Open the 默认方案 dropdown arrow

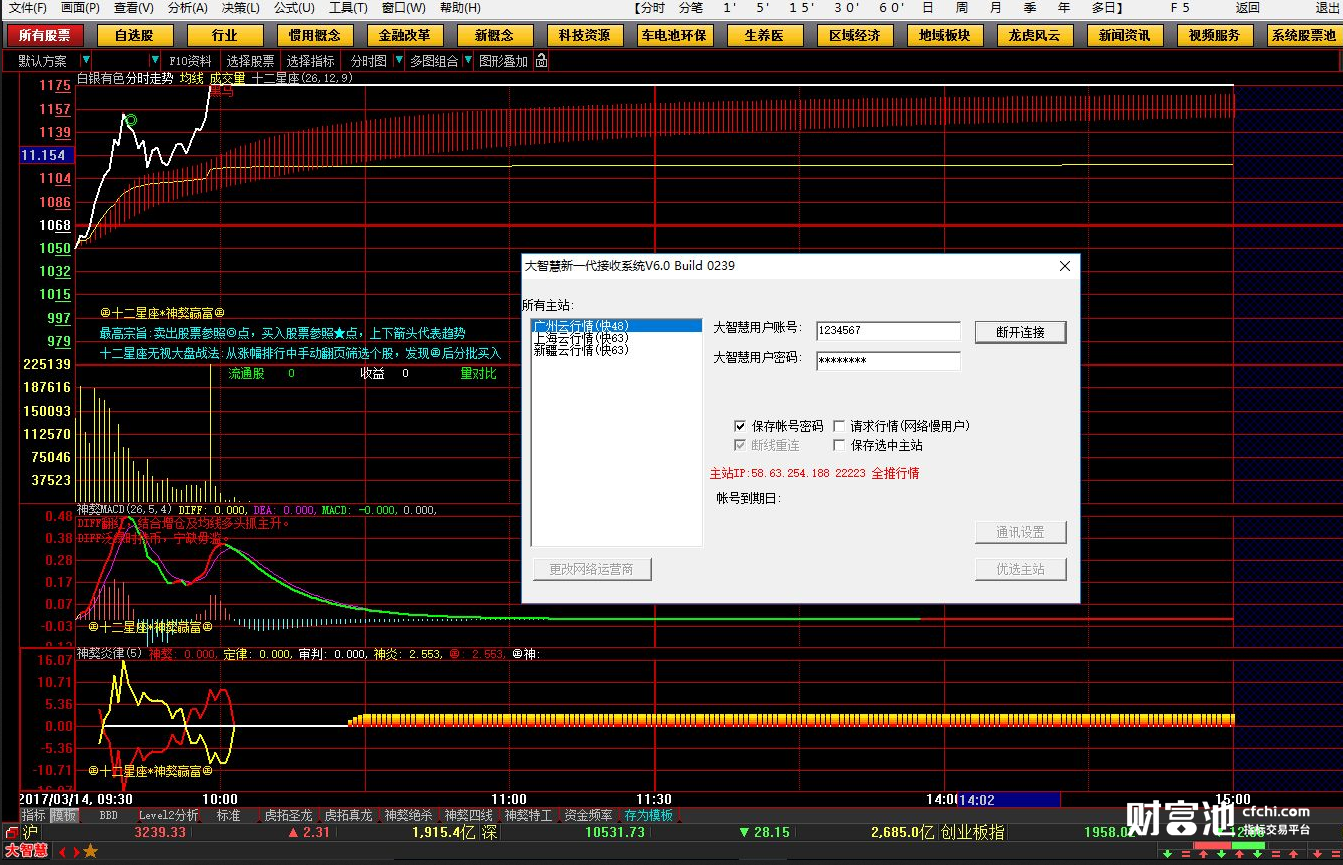click(86, 61)
